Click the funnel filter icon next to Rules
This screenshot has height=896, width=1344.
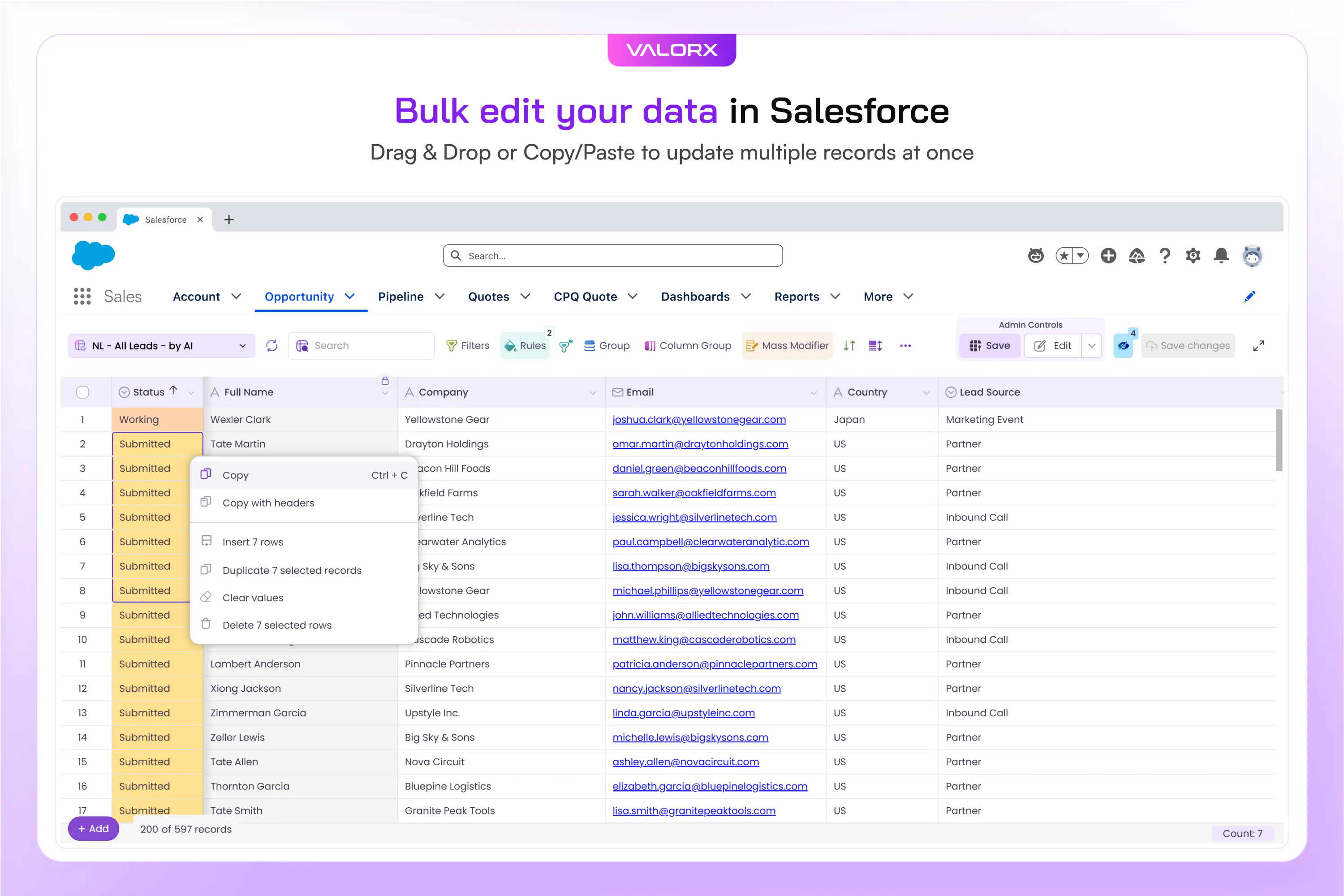pyautogui.click(x=566, y=346)
